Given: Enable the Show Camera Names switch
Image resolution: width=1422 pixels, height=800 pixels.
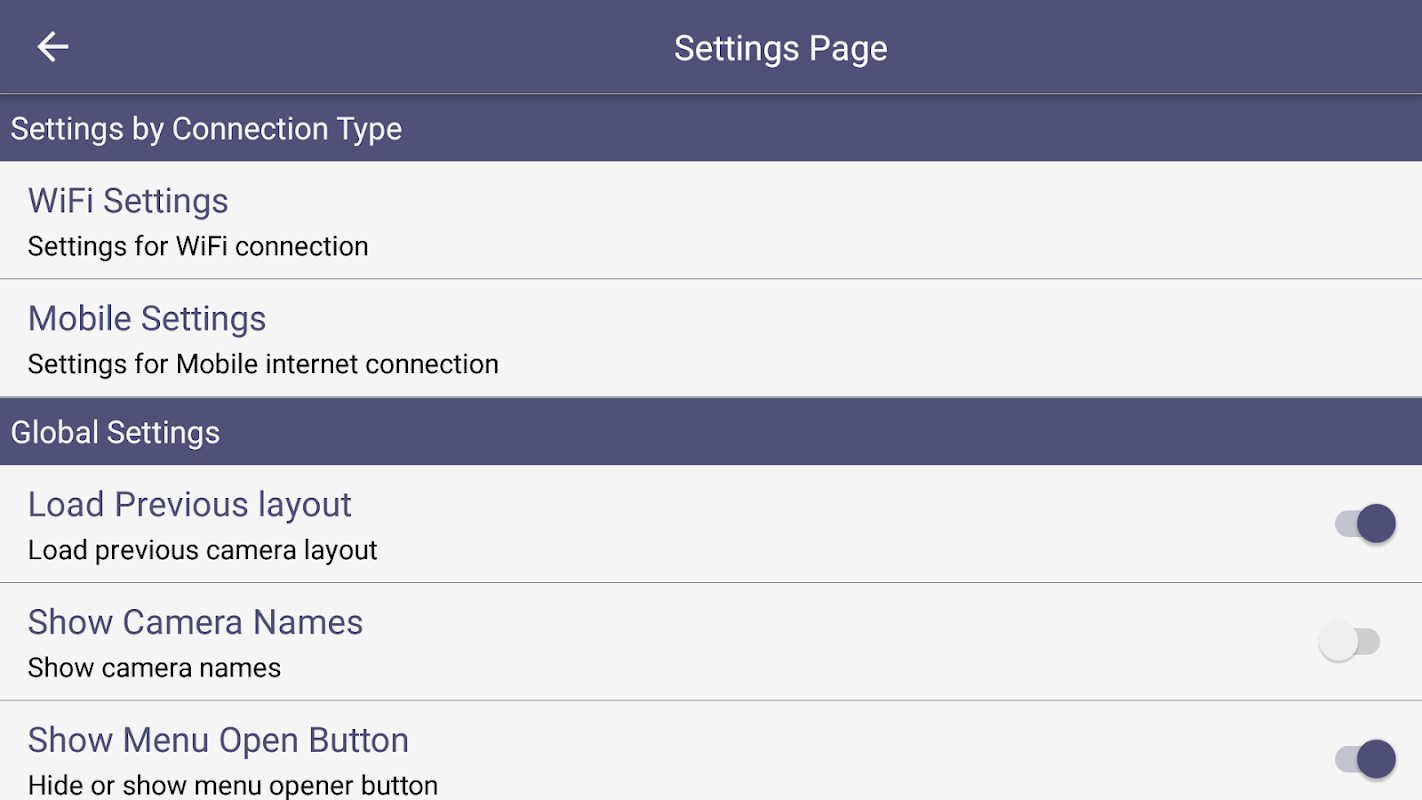Looking at the screenshot, I should tap(1349, 642).
